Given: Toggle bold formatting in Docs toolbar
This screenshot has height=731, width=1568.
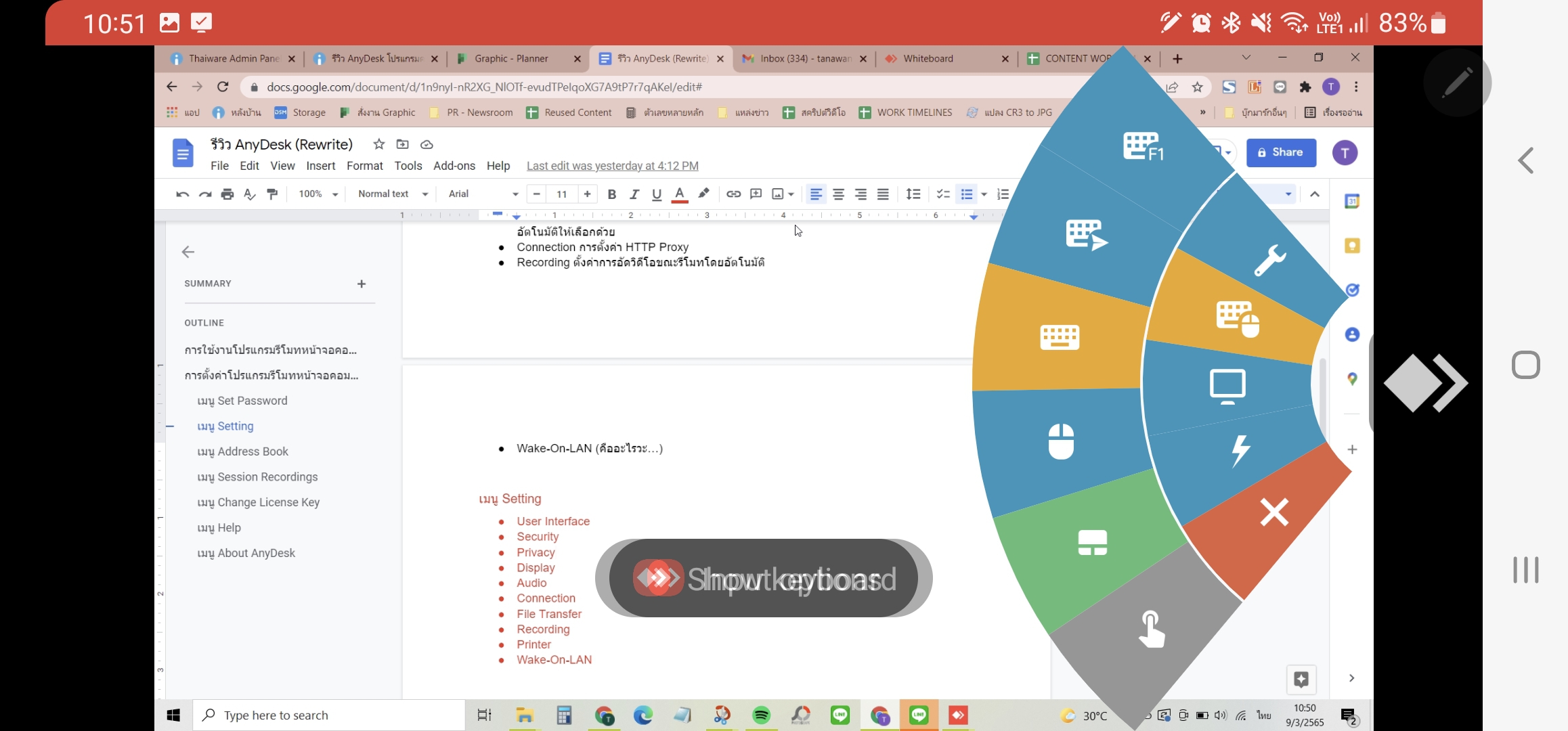Looking at the screenshot, I should pos(611,194).
